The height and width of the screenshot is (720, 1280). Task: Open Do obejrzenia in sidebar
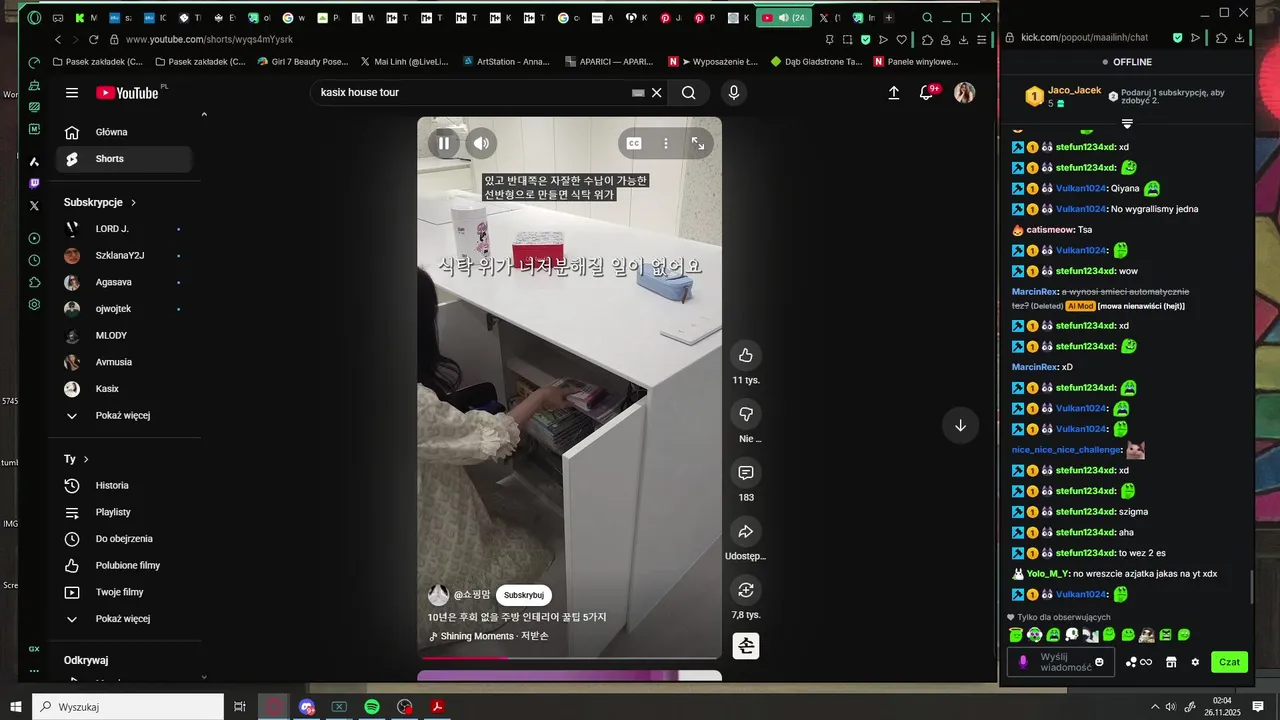pos(124,539)
